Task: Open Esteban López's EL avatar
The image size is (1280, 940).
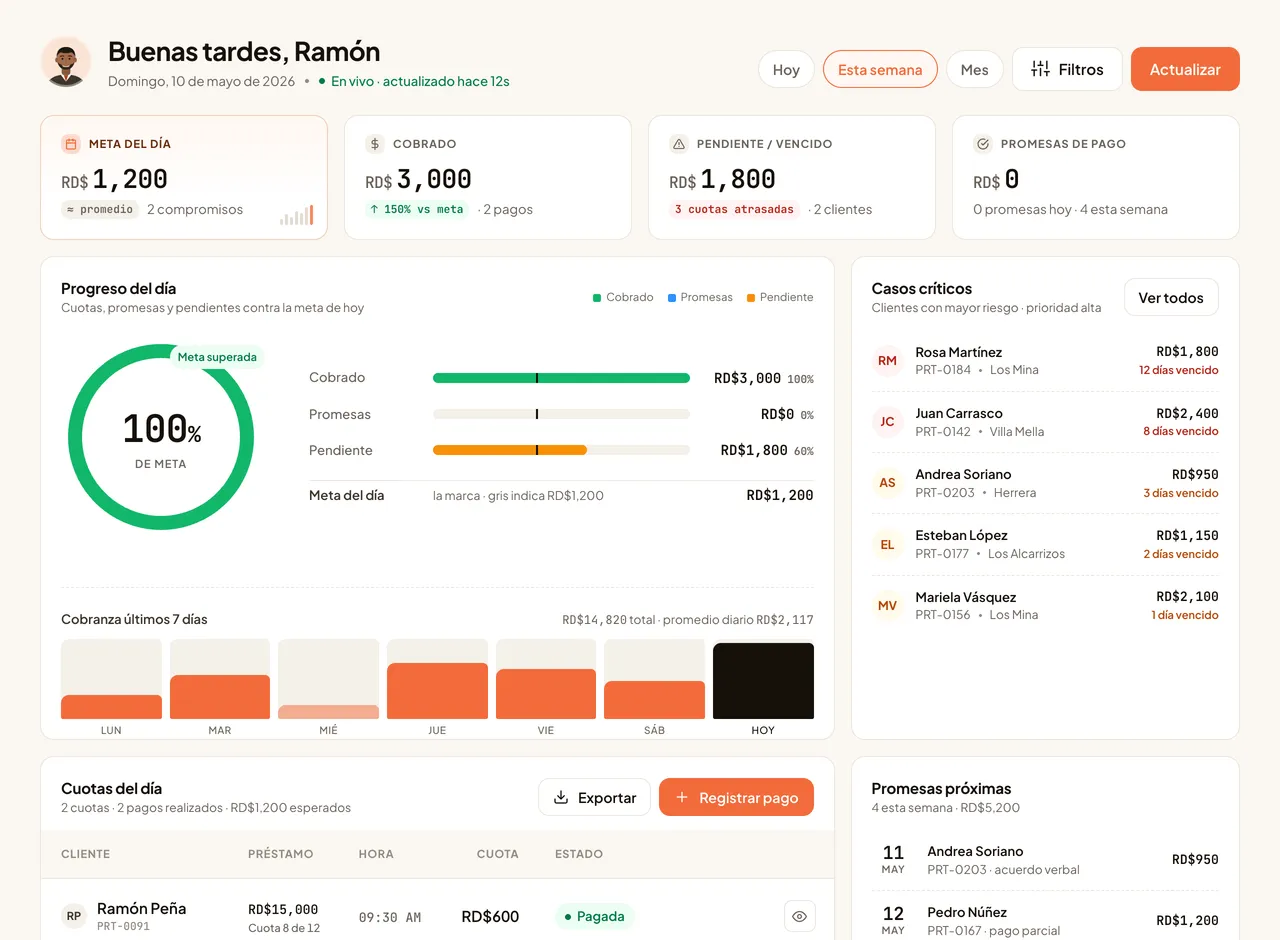Action: 887,545
